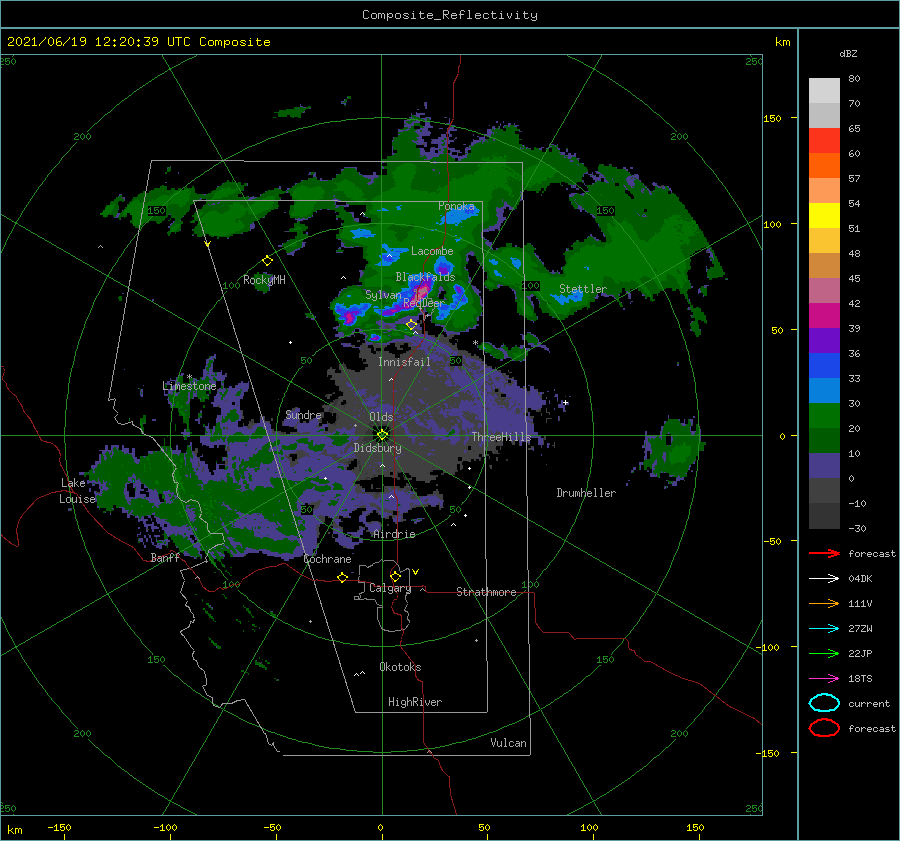
Task: Select the 20 dBZ green color swatch
Action: point(824,416)
